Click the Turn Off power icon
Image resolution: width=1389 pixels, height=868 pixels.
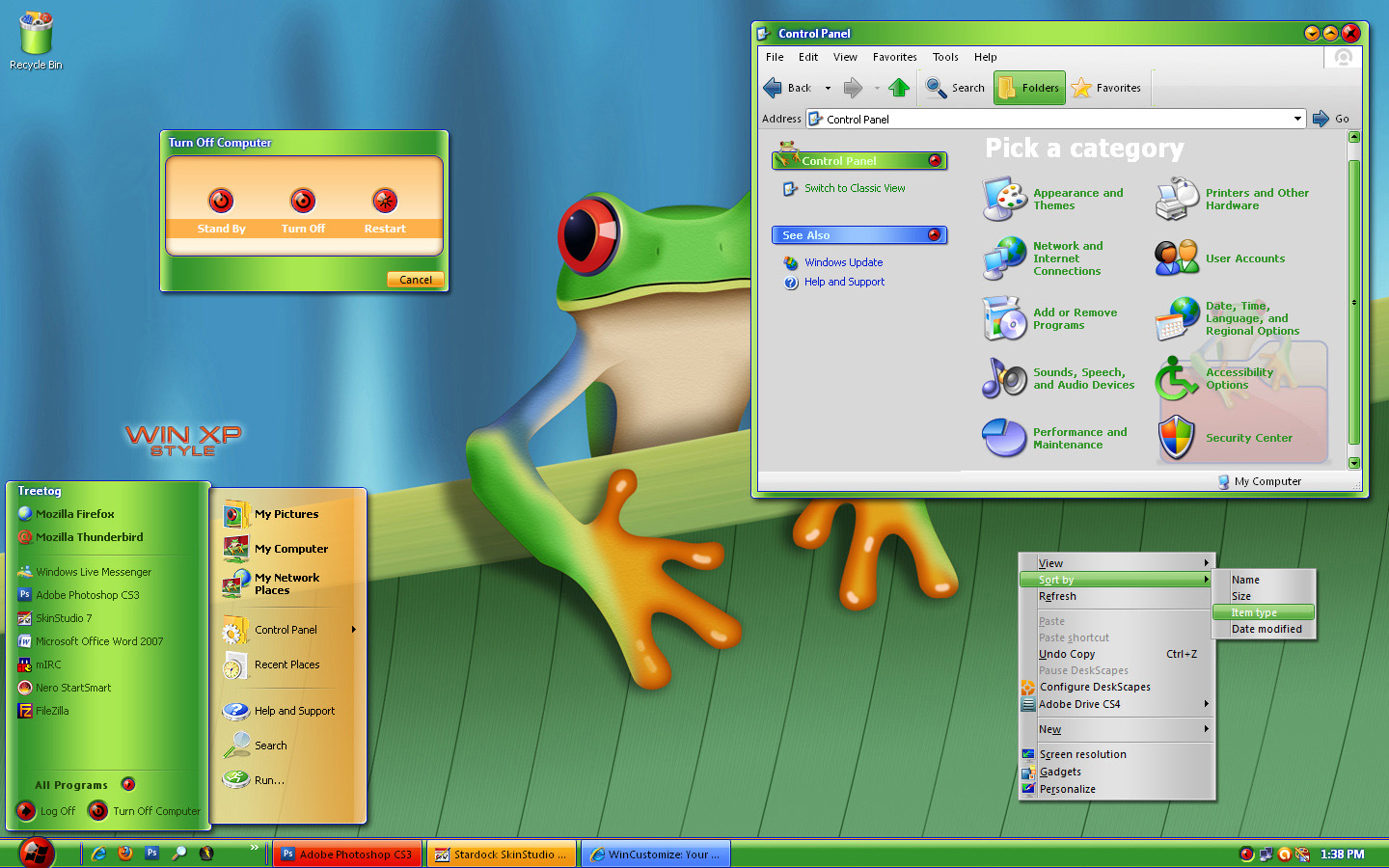click(x=303, y=201)
